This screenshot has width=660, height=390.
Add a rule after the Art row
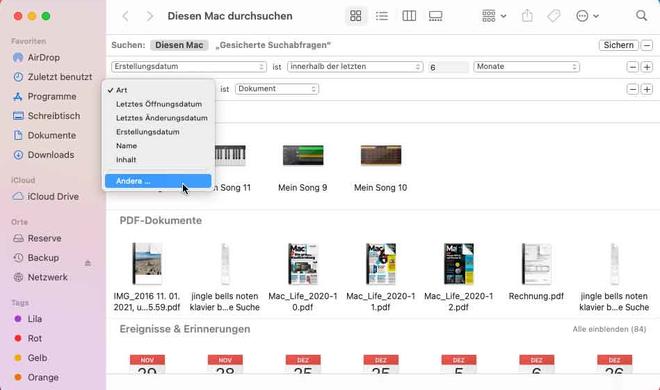[x=647, y=89]
